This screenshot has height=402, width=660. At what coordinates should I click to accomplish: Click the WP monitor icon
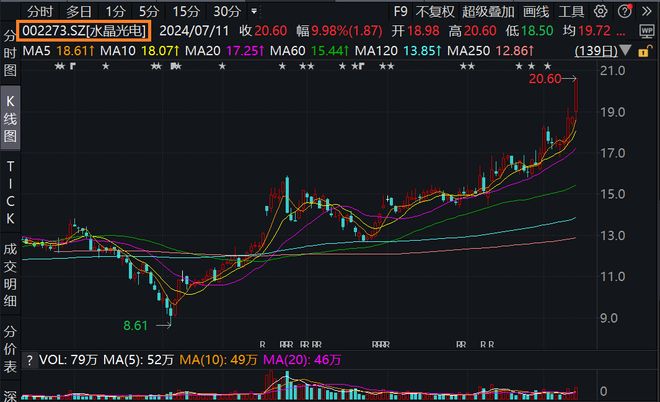point(647,31)
